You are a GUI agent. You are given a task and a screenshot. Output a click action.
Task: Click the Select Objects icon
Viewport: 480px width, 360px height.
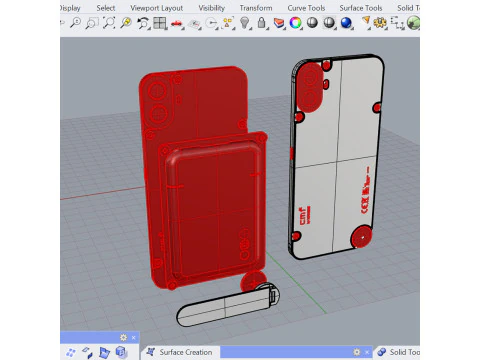(228, 23)
